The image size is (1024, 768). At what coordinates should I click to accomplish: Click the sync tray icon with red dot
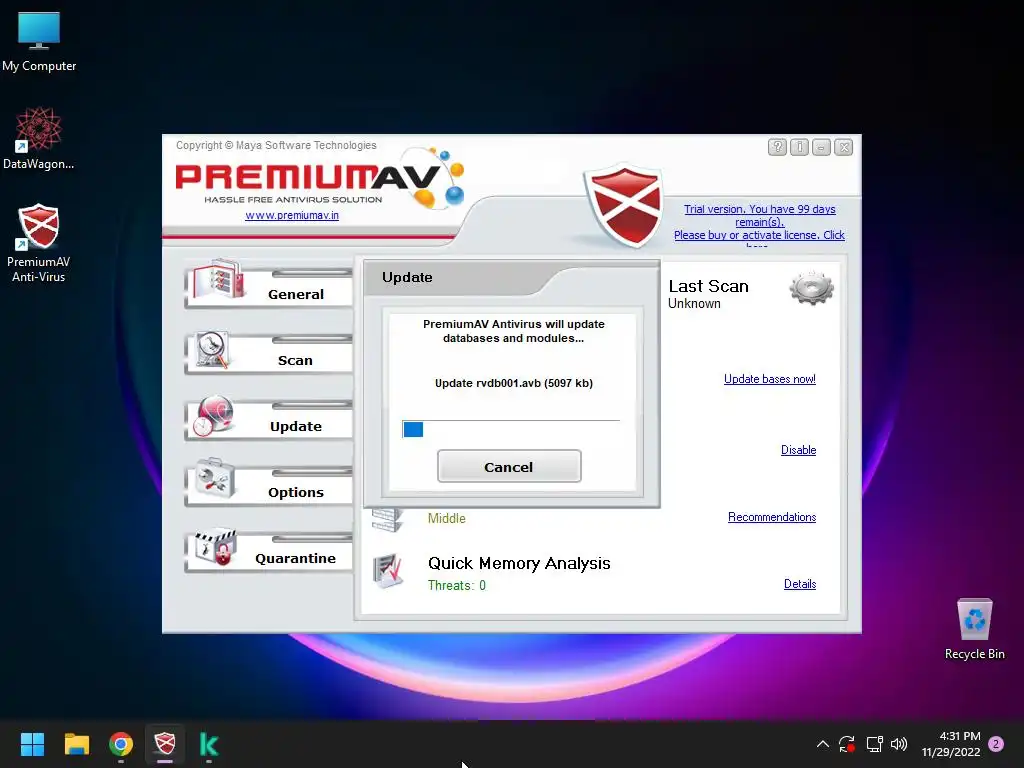[x=847, y=744]
